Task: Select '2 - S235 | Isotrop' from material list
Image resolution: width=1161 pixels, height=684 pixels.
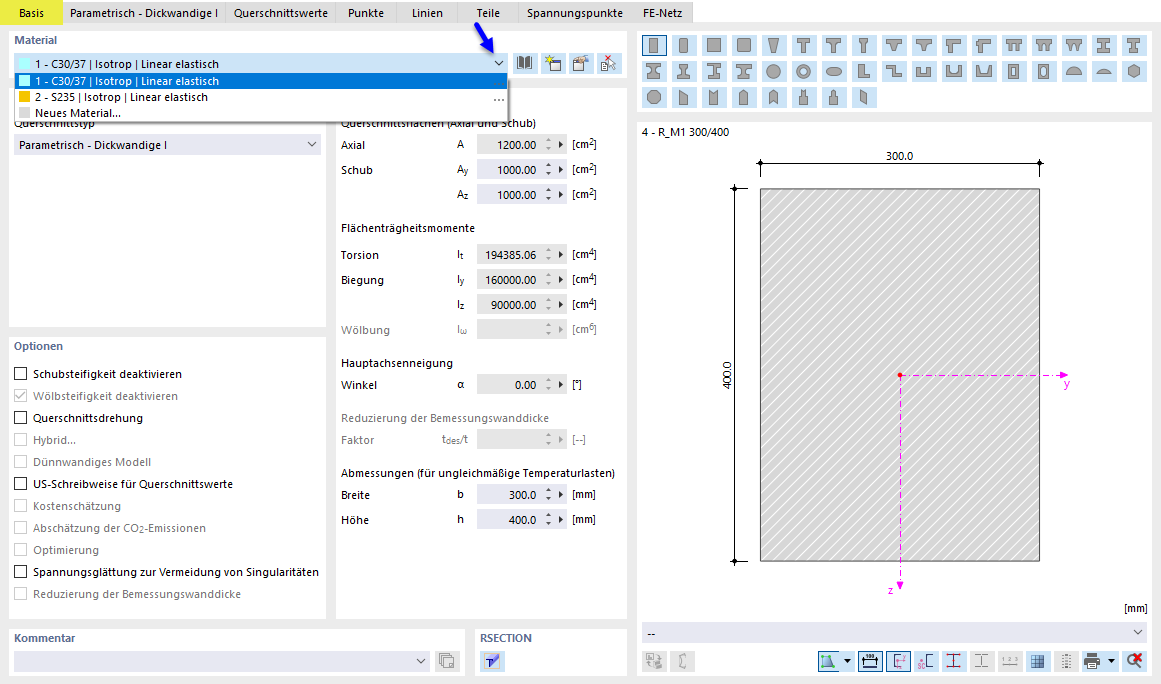Action: [261, 97]
